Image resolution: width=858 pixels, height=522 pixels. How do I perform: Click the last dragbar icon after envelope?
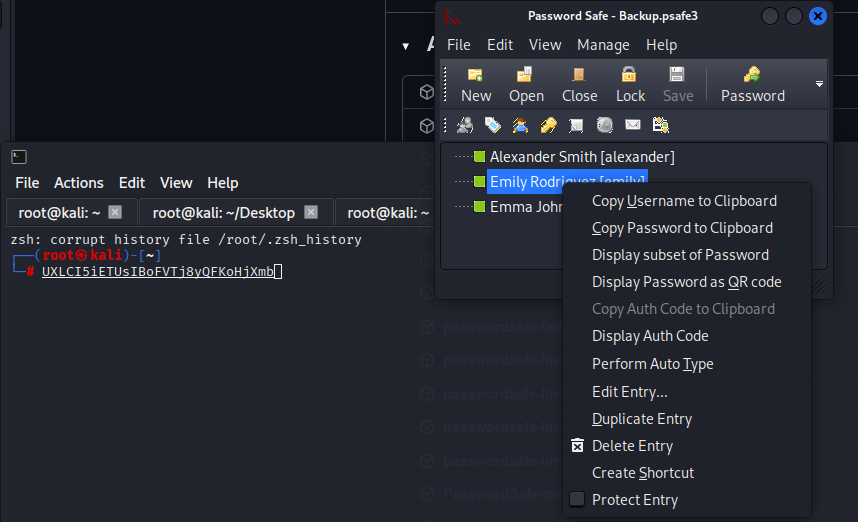tap(661, 125)
